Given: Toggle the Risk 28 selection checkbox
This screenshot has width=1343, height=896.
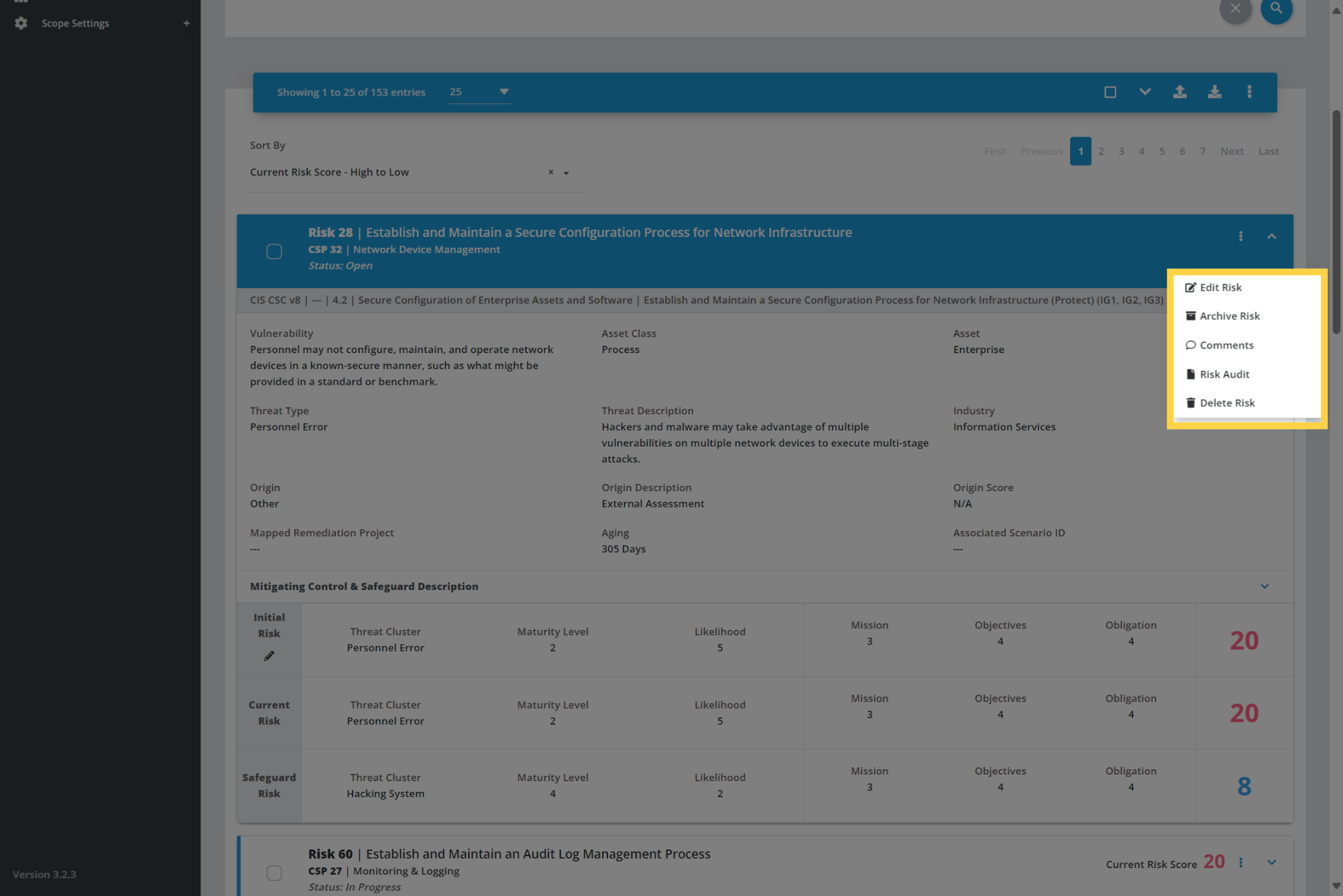Looking at the screenshot, I should coord(274,252).
